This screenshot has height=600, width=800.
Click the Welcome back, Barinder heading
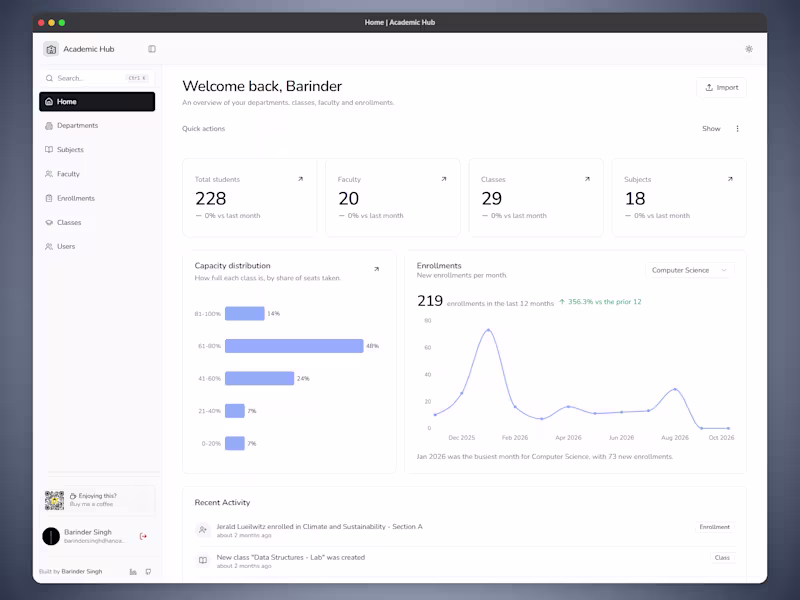click(262, 86)
